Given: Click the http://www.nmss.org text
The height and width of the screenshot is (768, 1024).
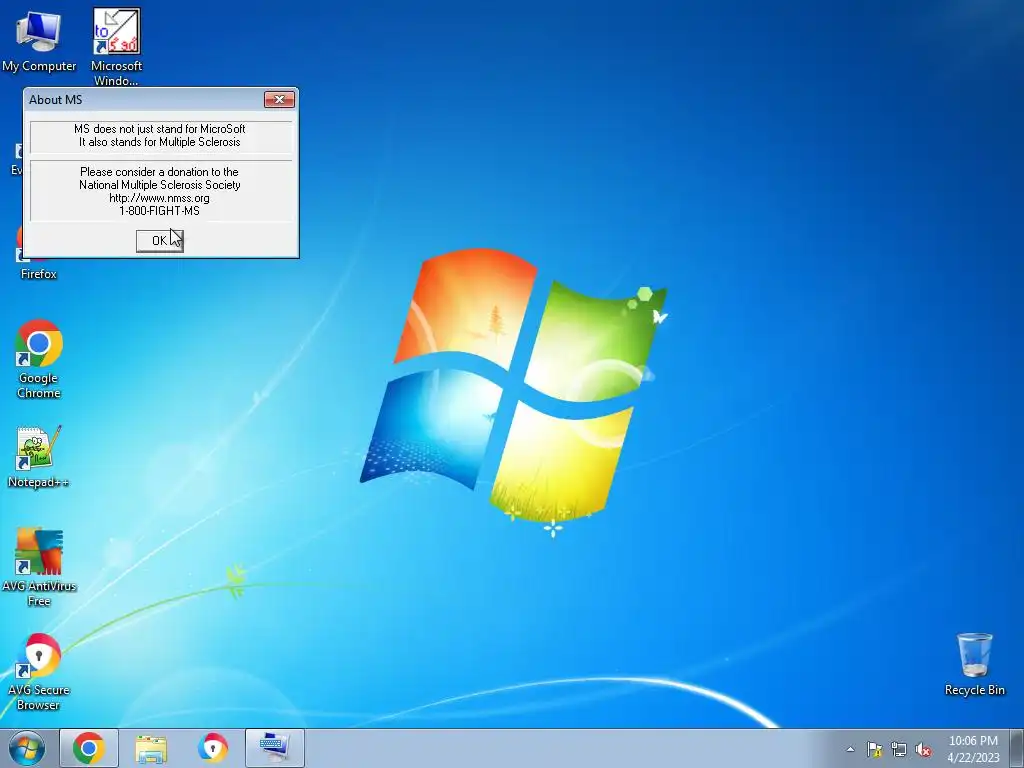Looking at the screenshot, I should click(x=159, y=198).
